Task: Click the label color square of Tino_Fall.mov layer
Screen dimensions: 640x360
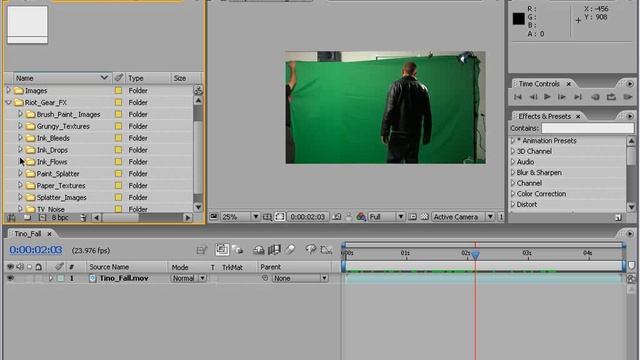Action: [x=61, y=278]
